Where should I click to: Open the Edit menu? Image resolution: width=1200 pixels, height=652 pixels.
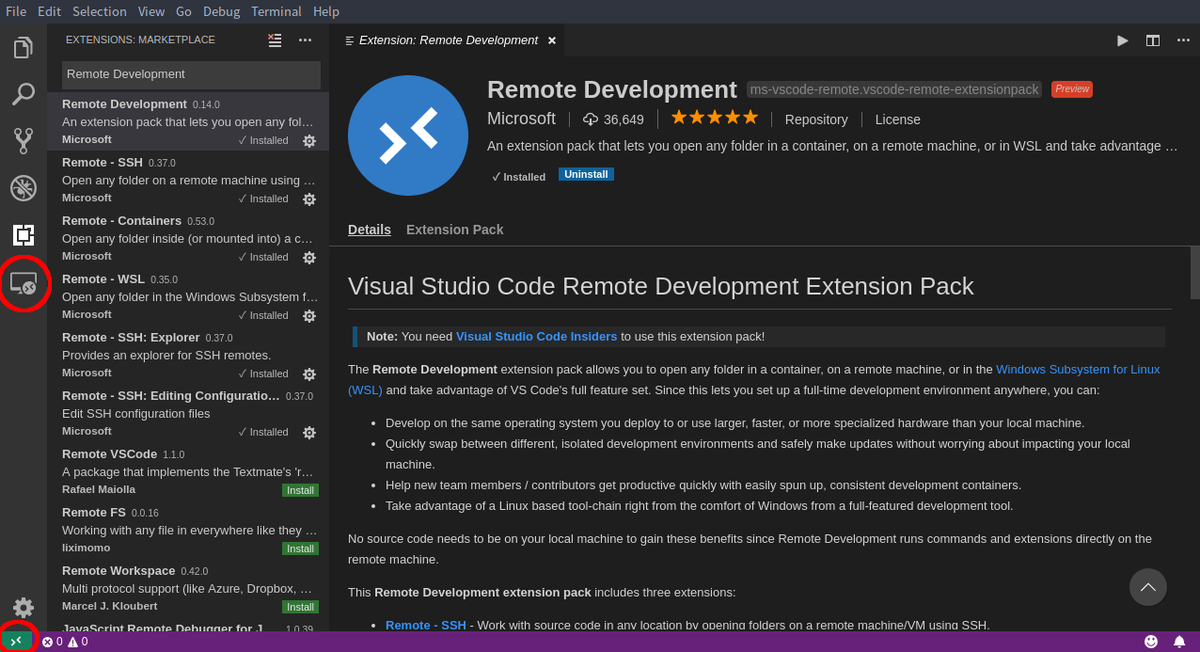49,11
